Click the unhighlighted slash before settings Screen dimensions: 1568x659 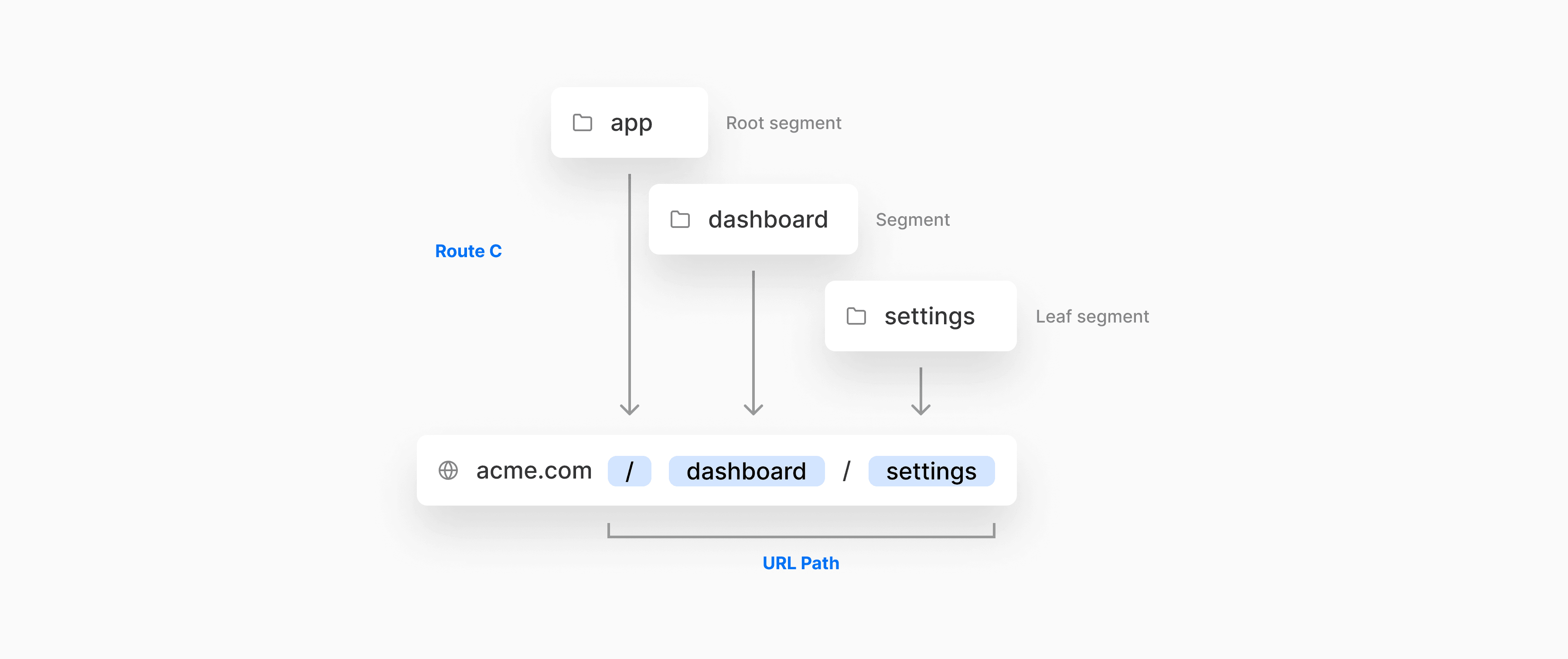point(846,471)
